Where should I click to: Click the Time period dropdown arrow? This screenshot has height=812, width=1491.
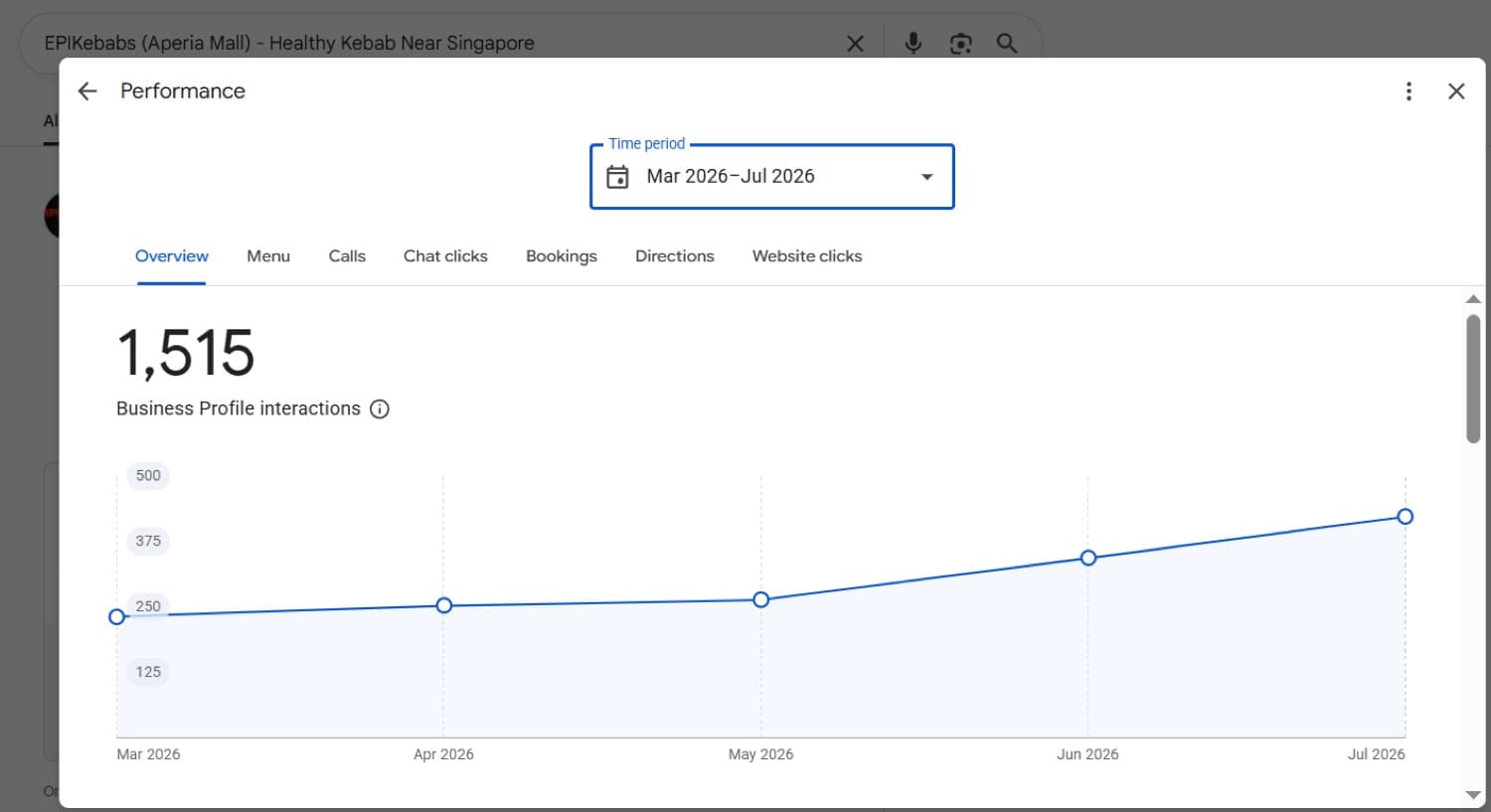point(926,177)
